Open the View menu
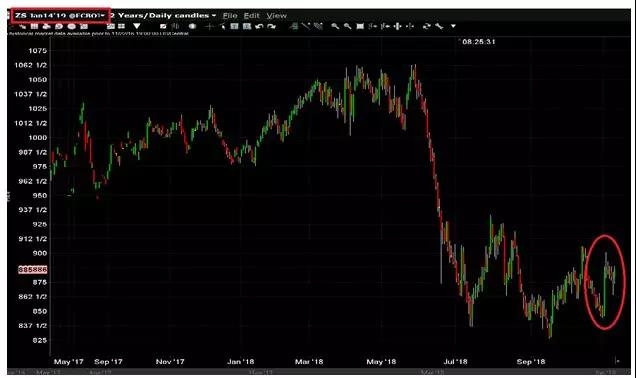Image resolution: width=636 pixels, height=378 pixels. point(277,15)
